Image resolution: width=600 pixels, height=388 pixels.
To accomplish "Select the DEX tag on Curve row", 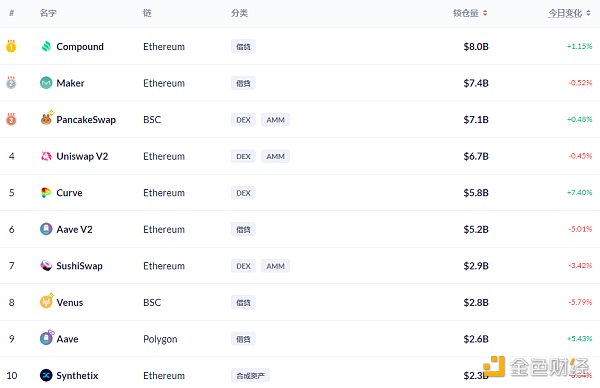I will (243, 193).
